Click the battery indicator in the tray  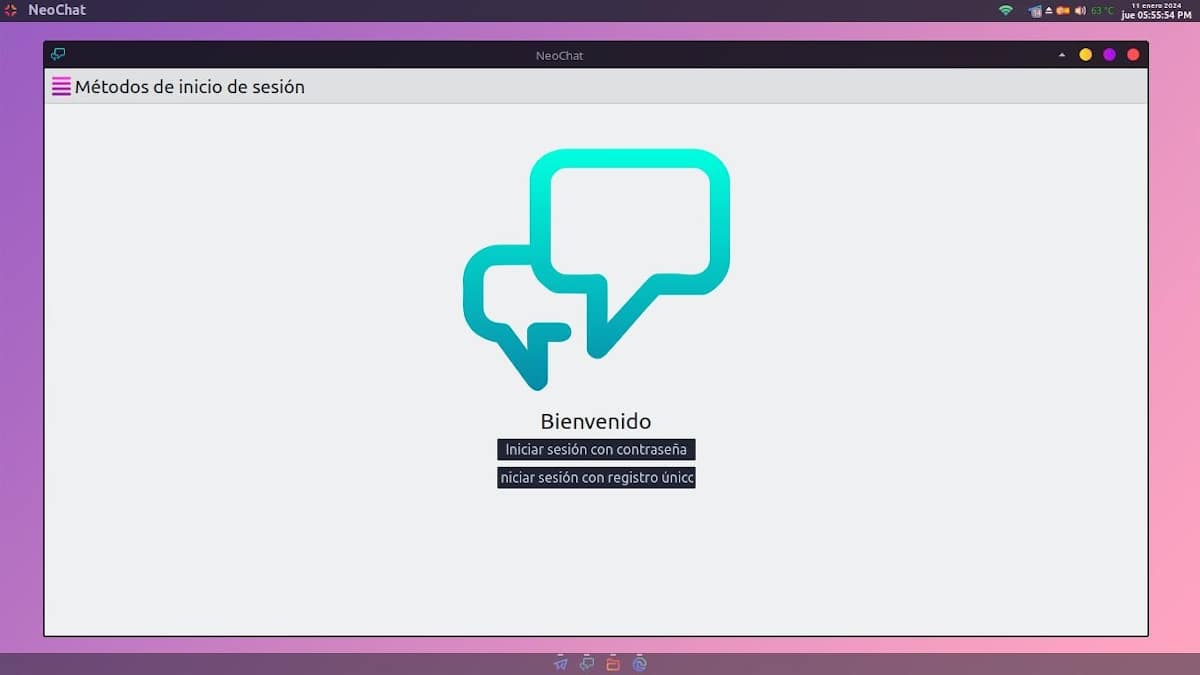[1062, 10]
